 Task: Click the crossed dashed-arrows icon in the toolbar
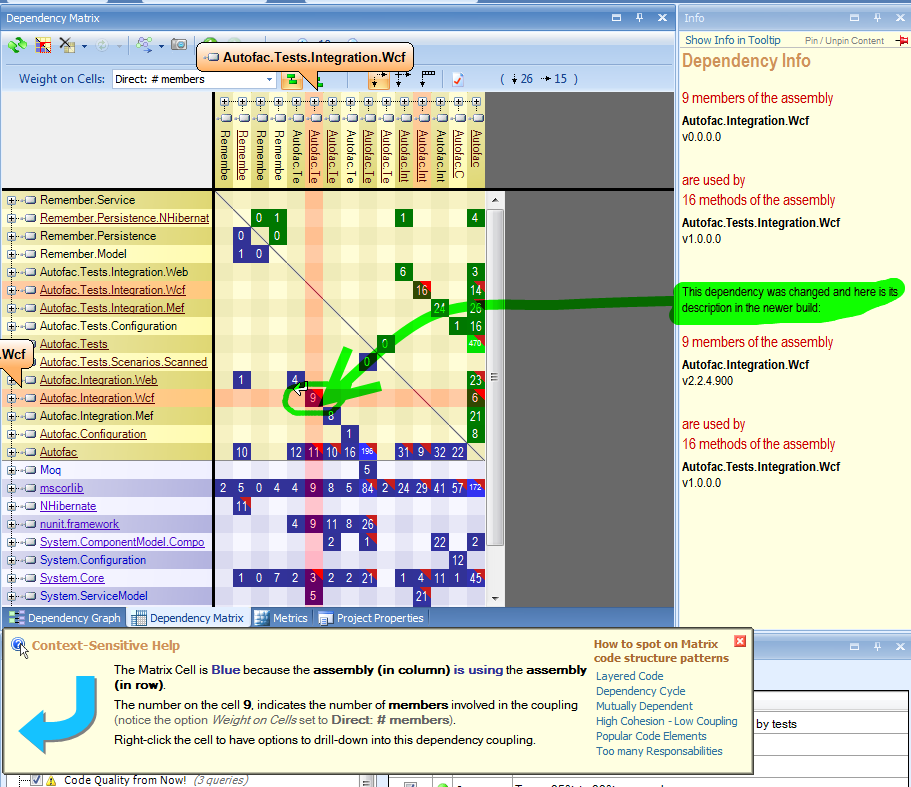point(403,80)
